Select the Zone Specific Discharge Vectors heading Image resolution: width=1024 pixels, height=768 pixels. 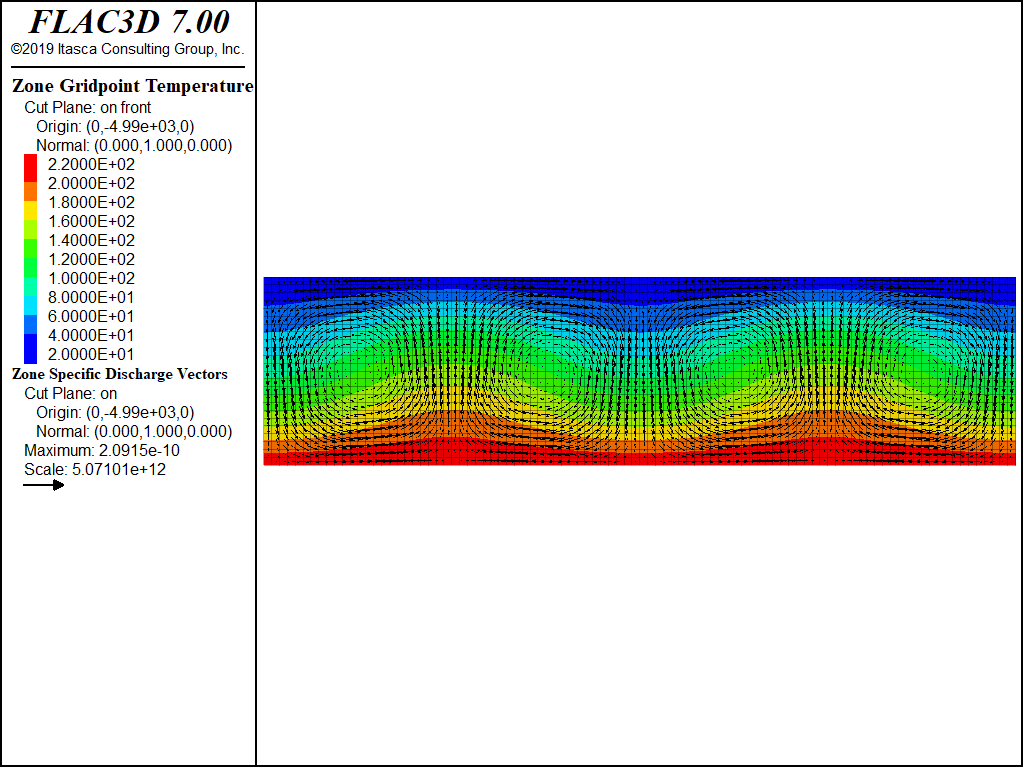click(120, 374)
